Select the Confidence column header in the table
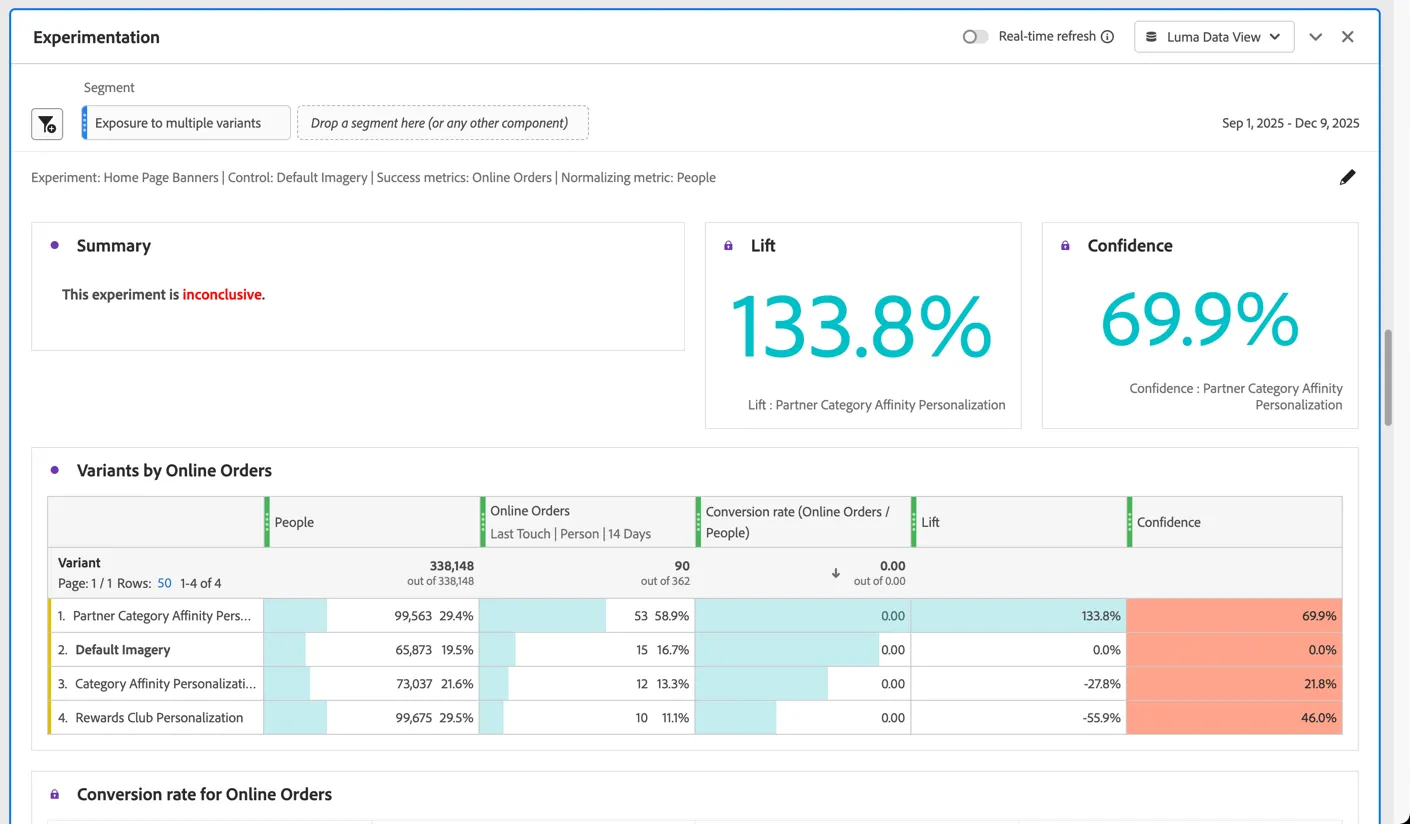The image size is (1410, 824). [1236, 522]
